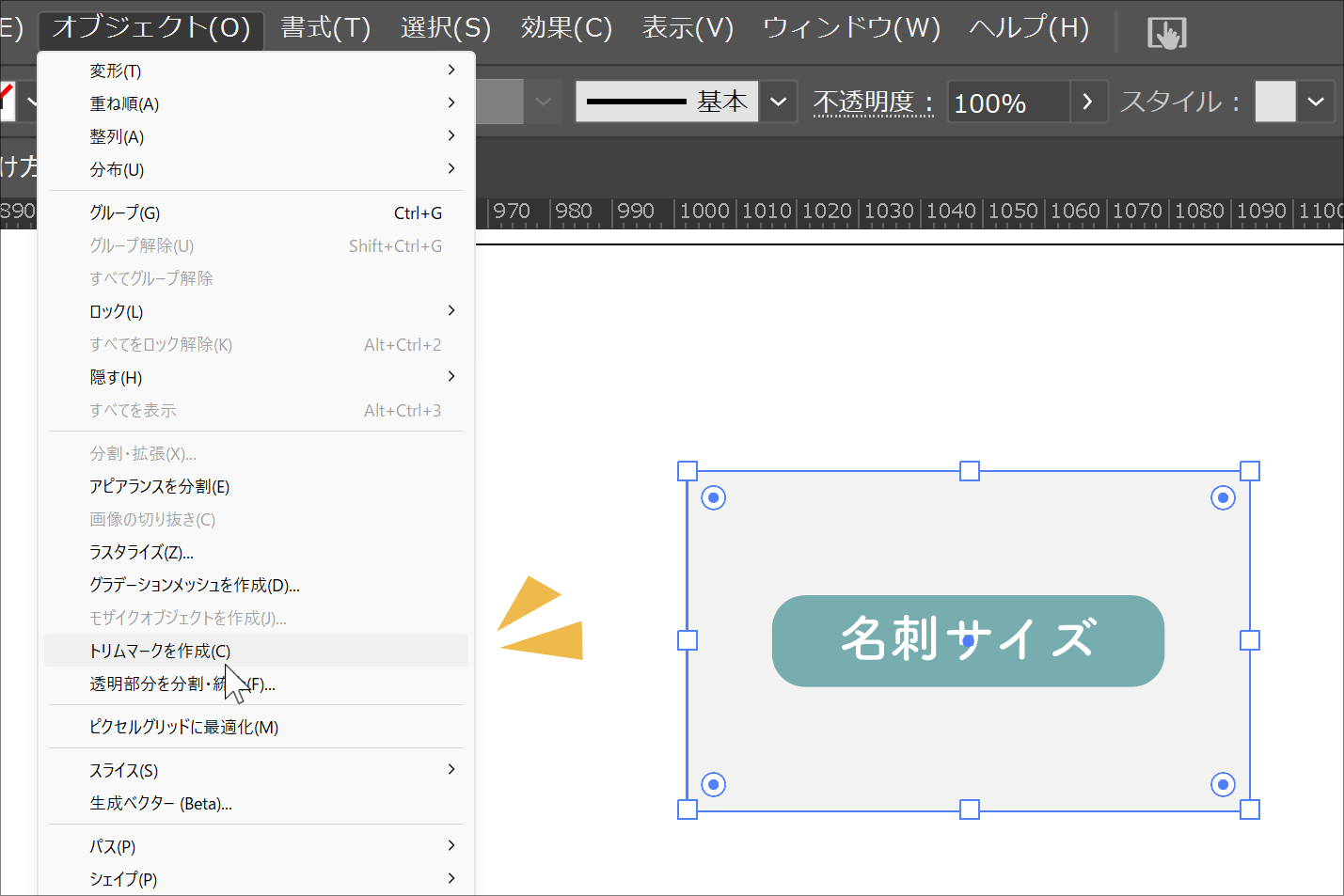Click the opacity 100% input field

click(x=1007, y=102)
